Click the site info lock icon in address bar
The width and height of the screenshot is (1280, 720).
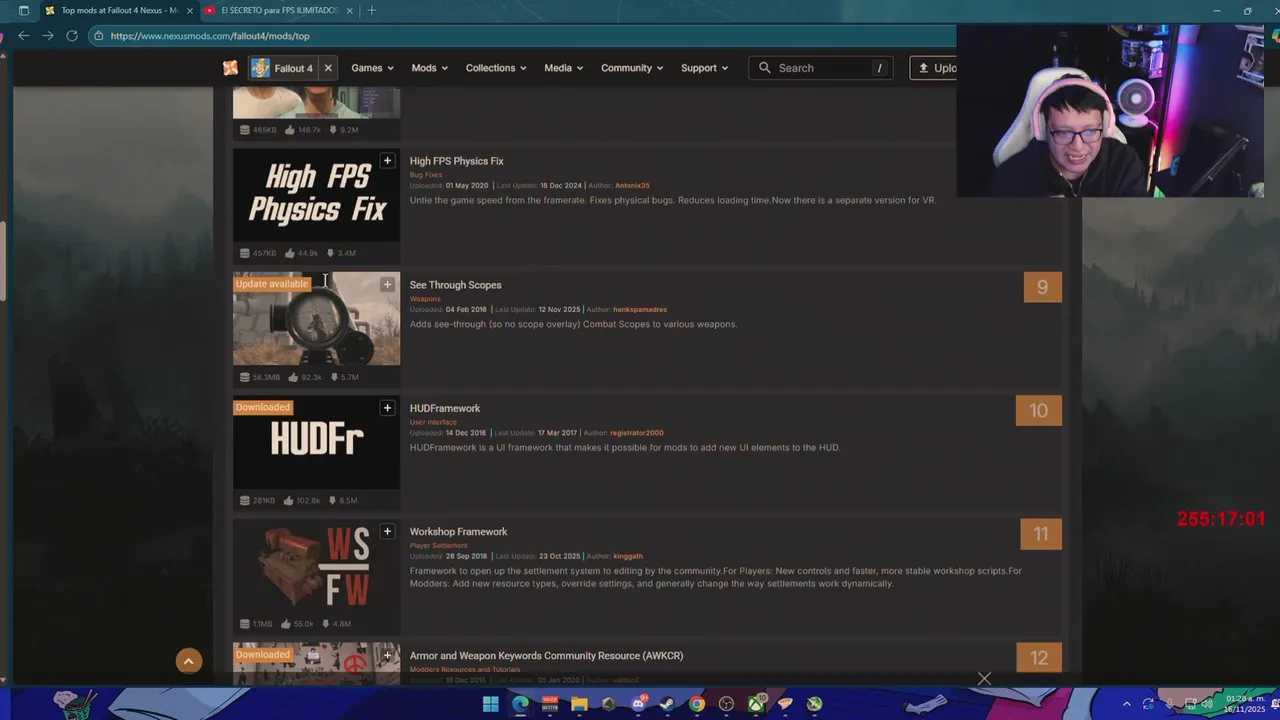click(98, 36)
